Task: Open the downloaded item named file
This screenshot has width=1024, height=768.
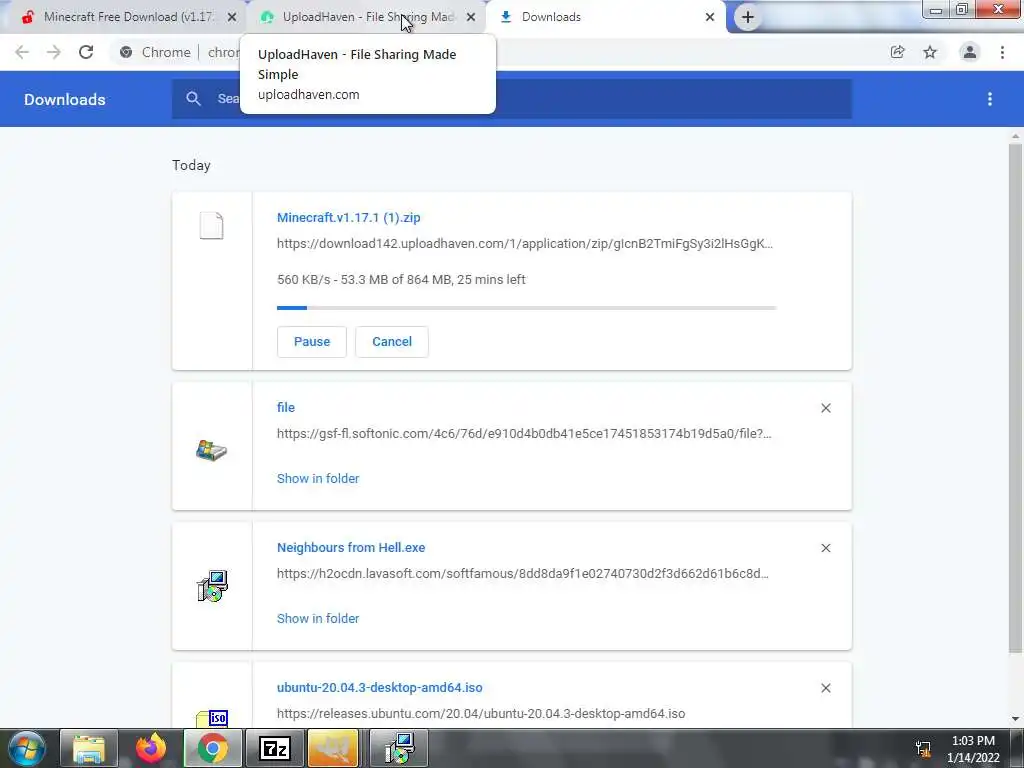Action: [x=285, y=408]
